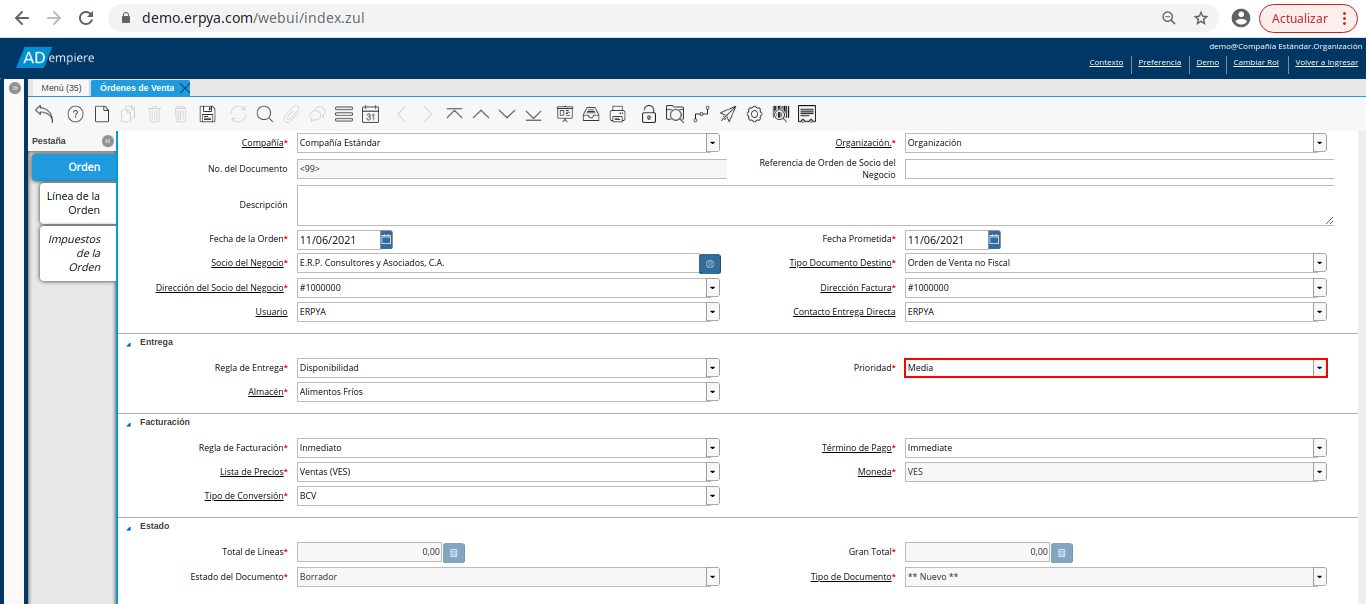The image size is (1366, 604).
Task: Click the print icon in the toolbar
Action: (x=618, y=114)
